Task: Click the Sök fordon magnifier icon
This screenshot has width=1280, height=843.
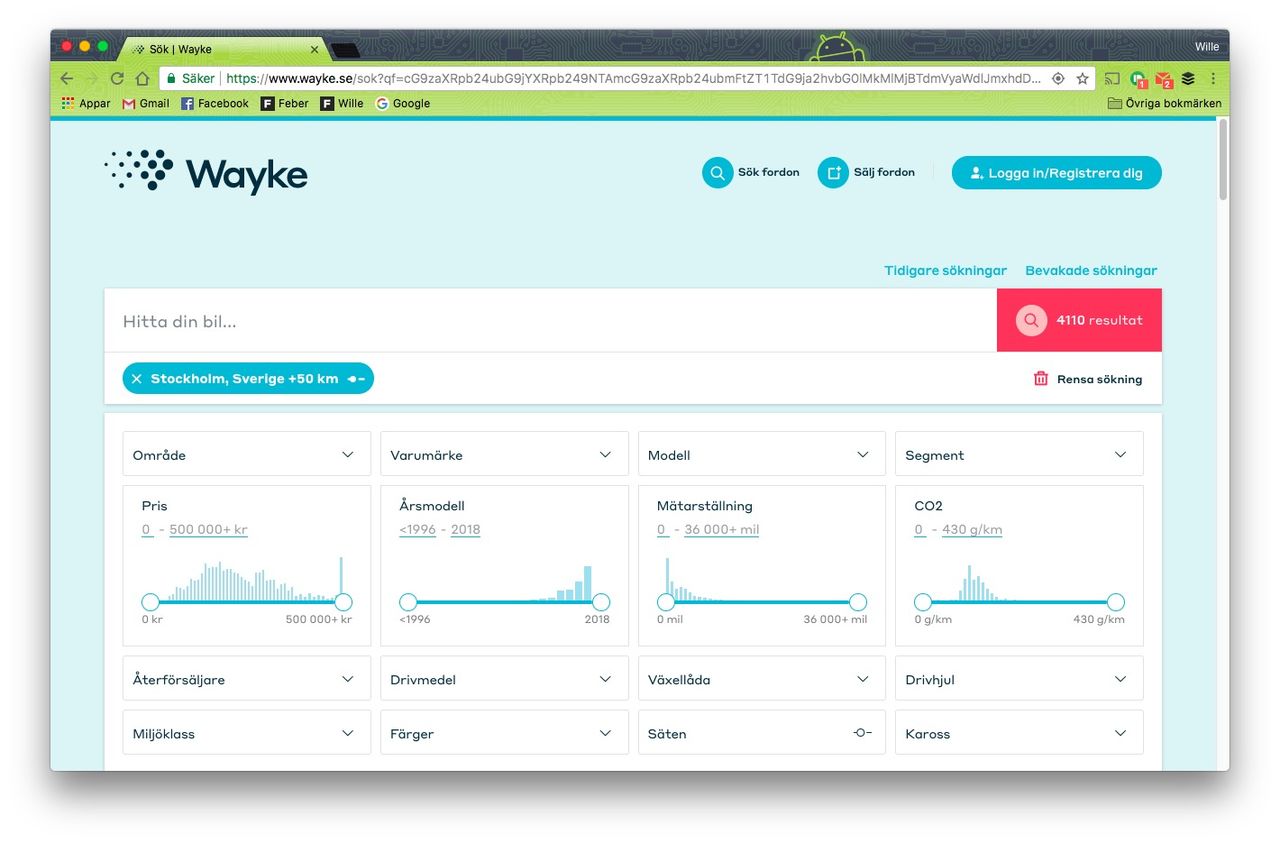Action: [x=717, y=173]
